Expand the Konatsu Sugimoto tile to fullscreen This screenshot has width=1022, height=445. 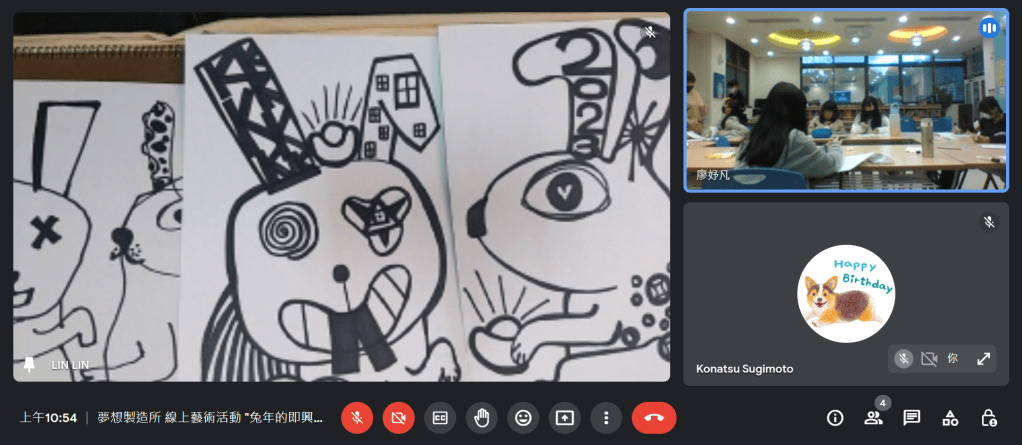pos(983,358)
